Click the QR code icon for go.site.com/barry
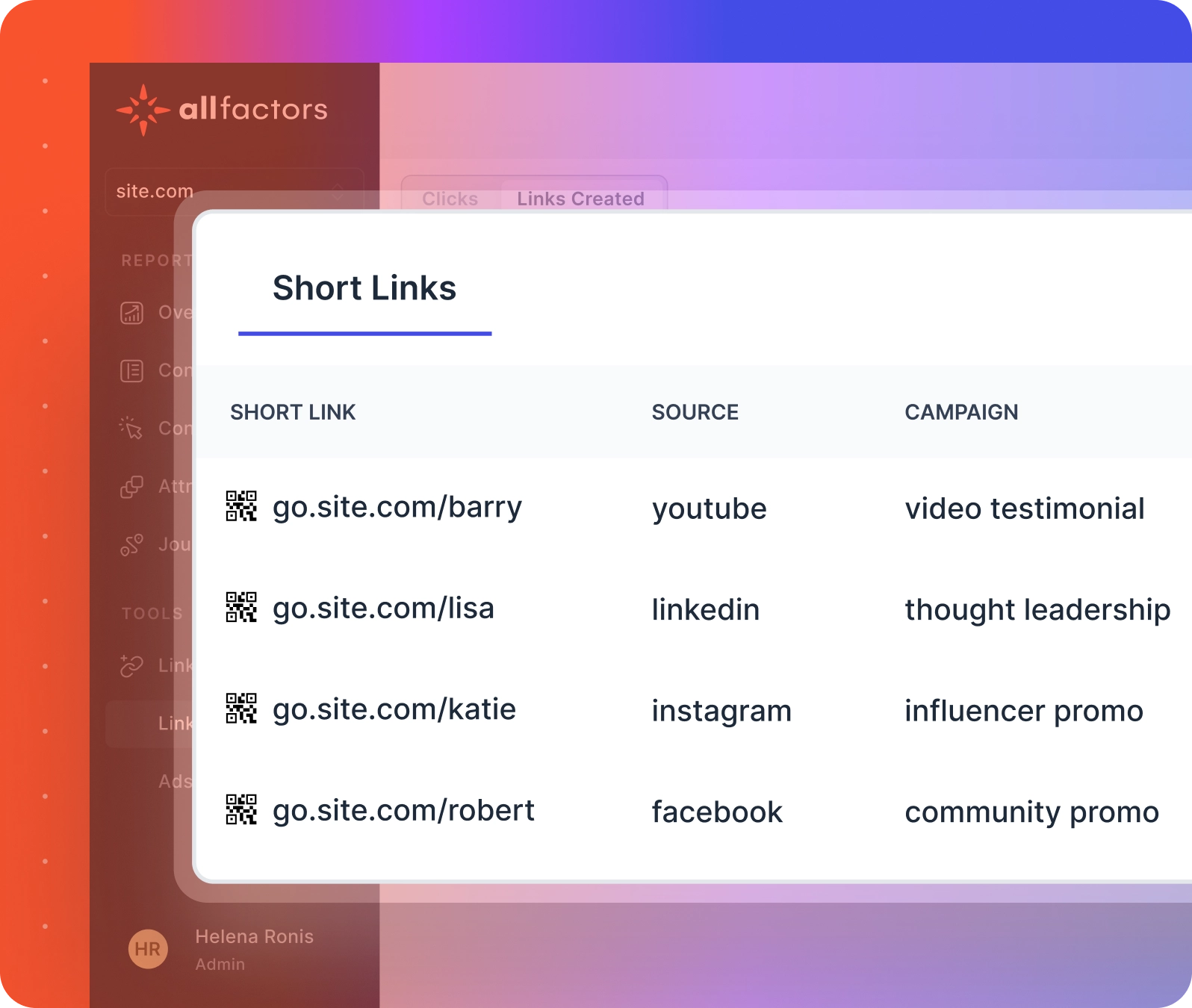1192x1008 pixels. (241, 506)
